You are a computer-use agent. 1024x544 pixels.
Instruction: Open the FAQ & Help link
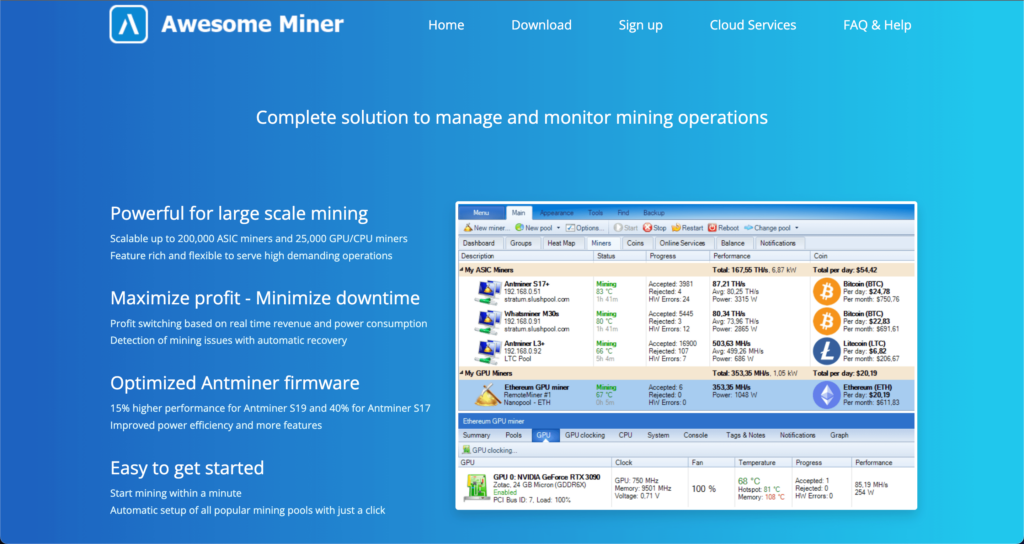pos(877,25)
